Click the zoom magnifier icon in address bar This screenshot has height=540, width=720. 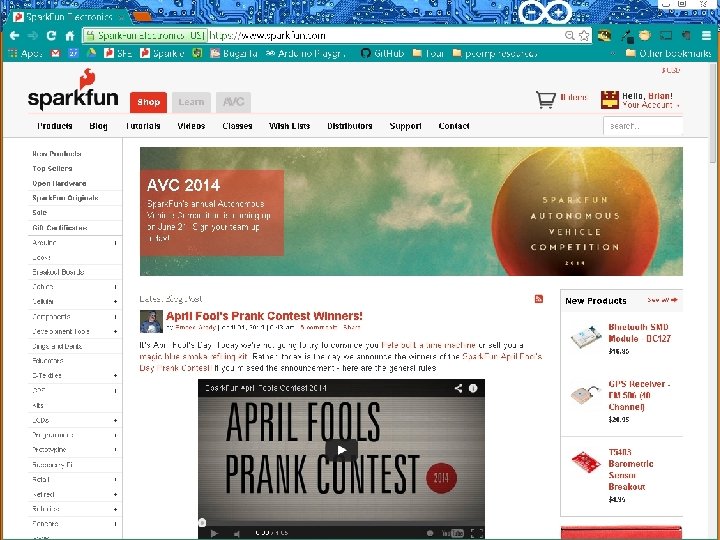[x=569, y=35]
